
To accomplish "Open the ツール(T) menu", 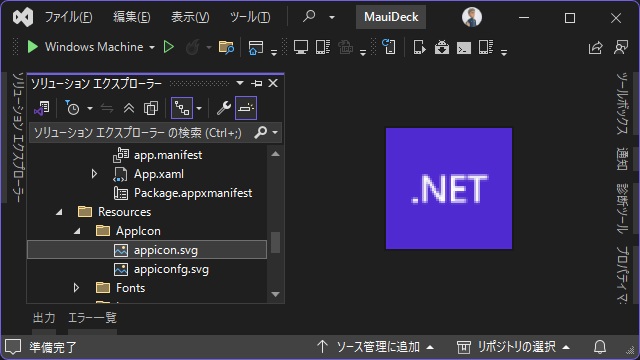I will (250, 17).
